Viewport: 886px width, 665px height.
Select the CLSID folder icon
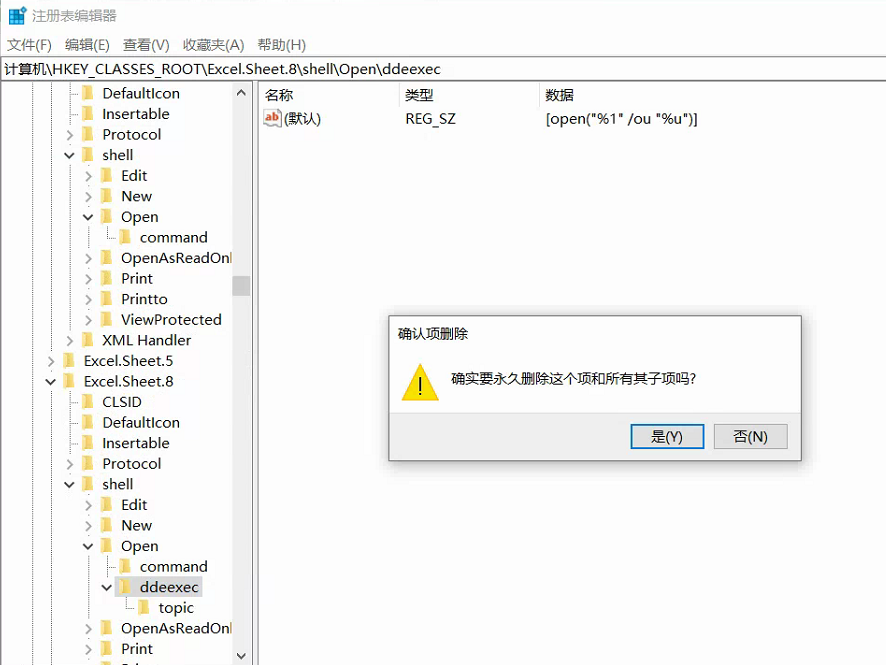(x=88, y=402)
